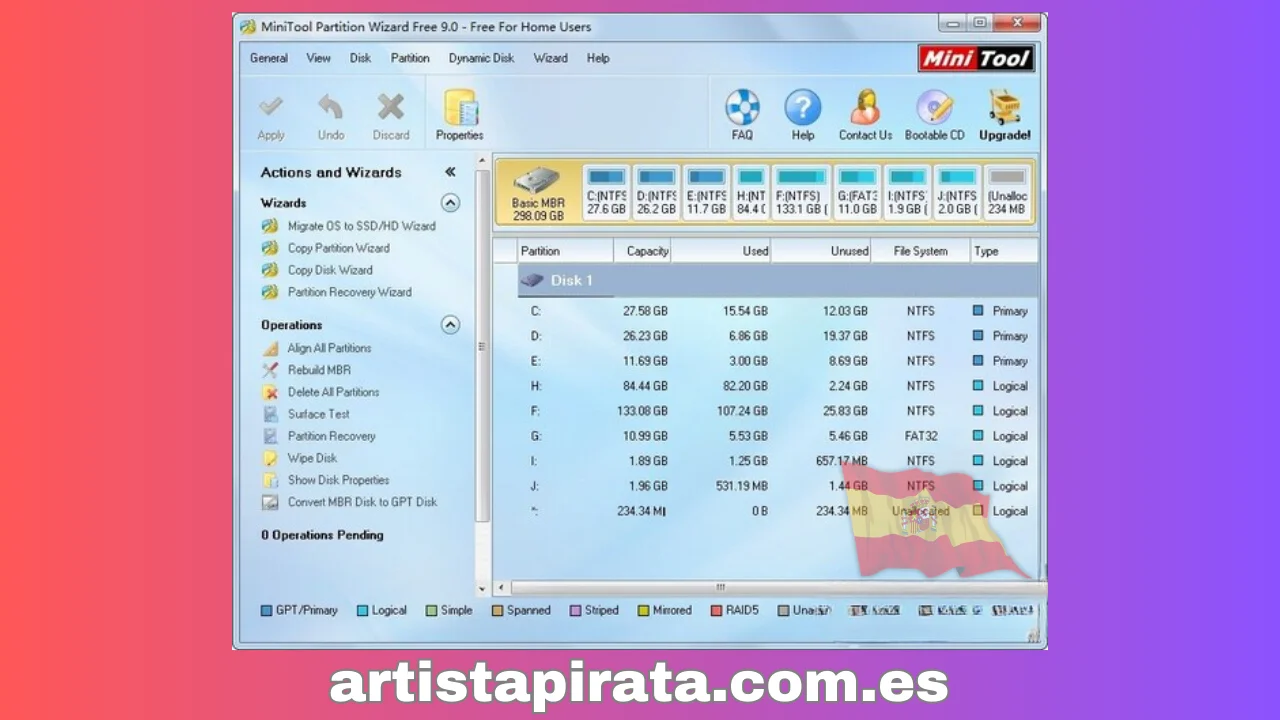Viewport: 1280px width, 720px height.
Task: Click the horizontal scrollbar under partition list
Action: pyautogui.click(x=768, y=588)
